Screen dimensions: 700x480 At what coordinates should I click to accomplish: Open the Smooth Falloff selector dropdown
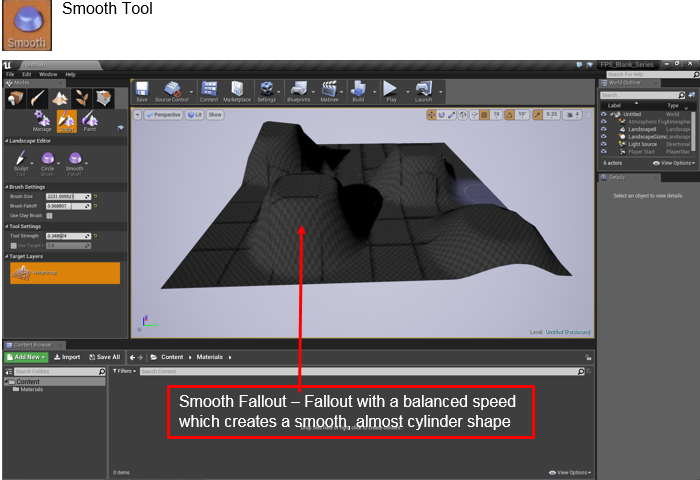click(x=86, y=163)
